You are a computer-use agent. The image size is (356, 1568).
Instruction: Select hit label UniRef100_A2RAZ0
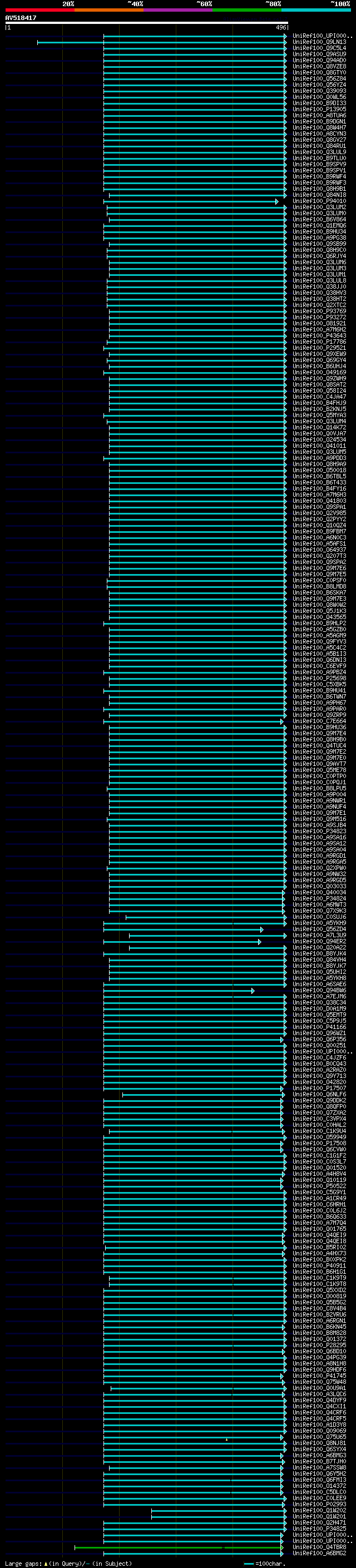pyautogui.click(x=319, y=1070)
